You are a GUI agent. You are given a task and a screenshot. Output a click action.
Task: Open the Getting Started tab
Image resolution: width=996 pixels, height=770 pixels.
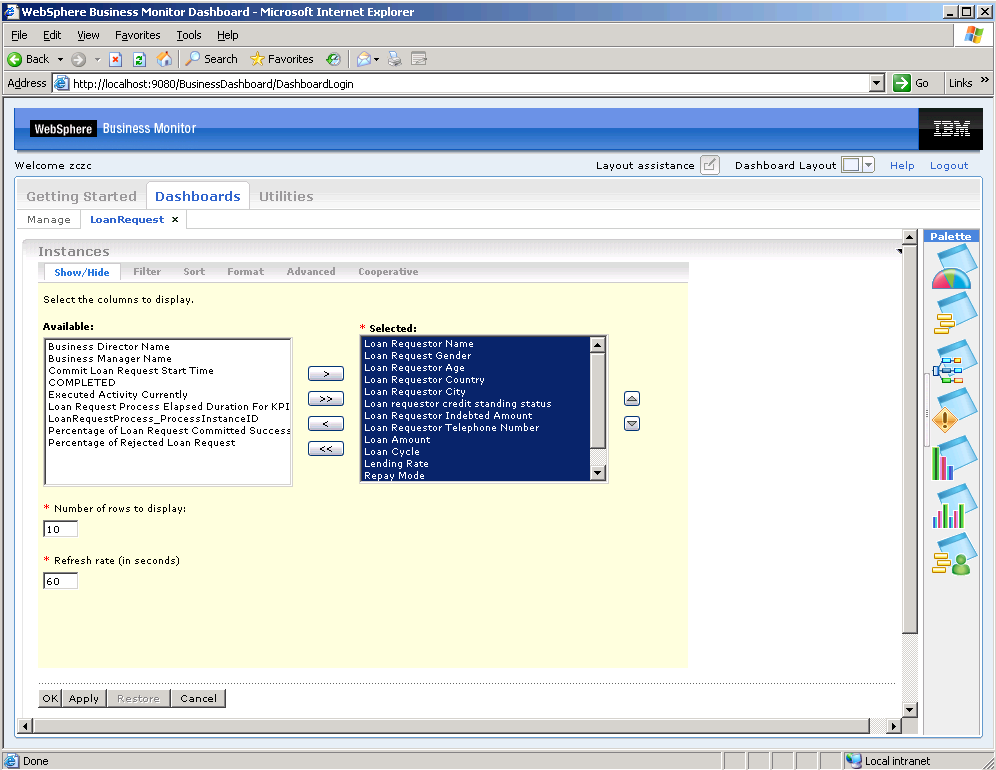click(81, 196)
